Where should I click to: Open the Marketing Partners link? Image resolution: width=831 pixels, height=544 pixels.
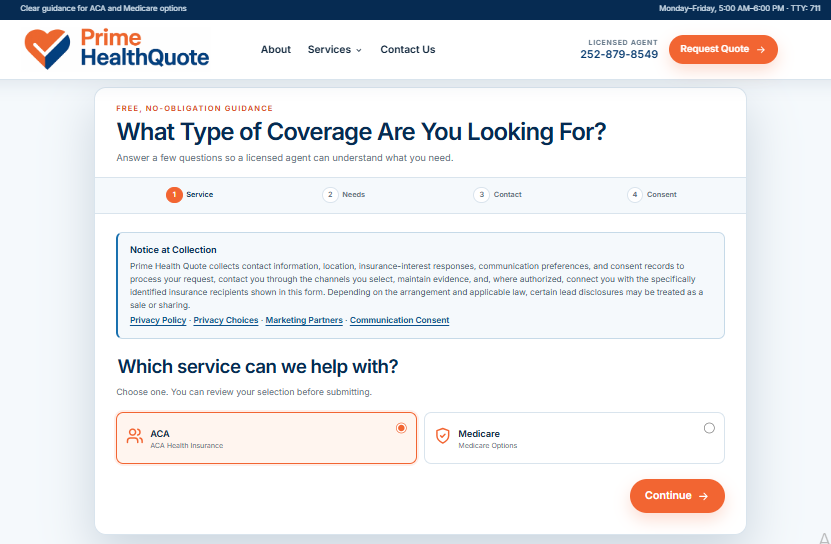click(304, 320)
